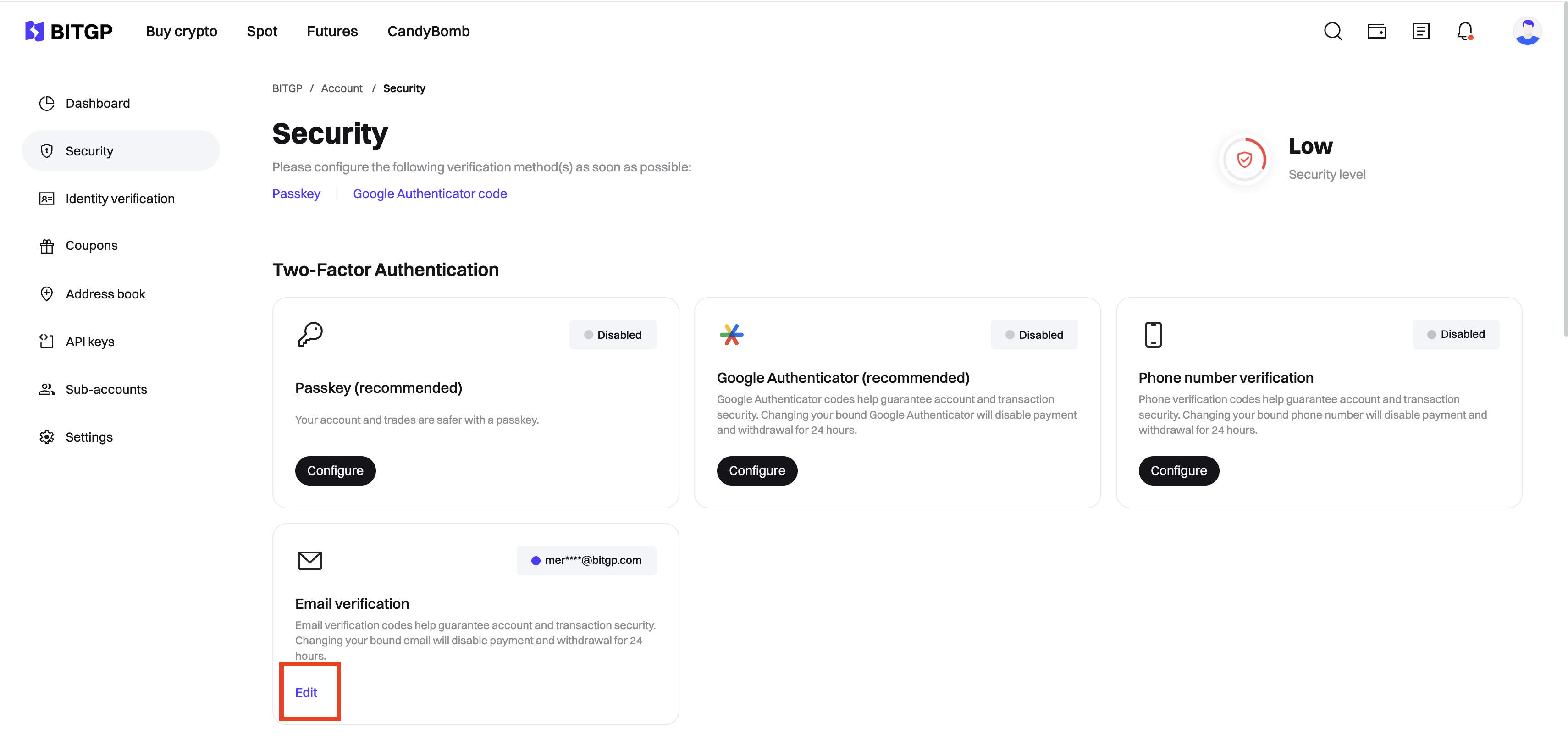Open the notifications bell
This screenshot has width=1568, height=751.
(x=1464, y=31)
